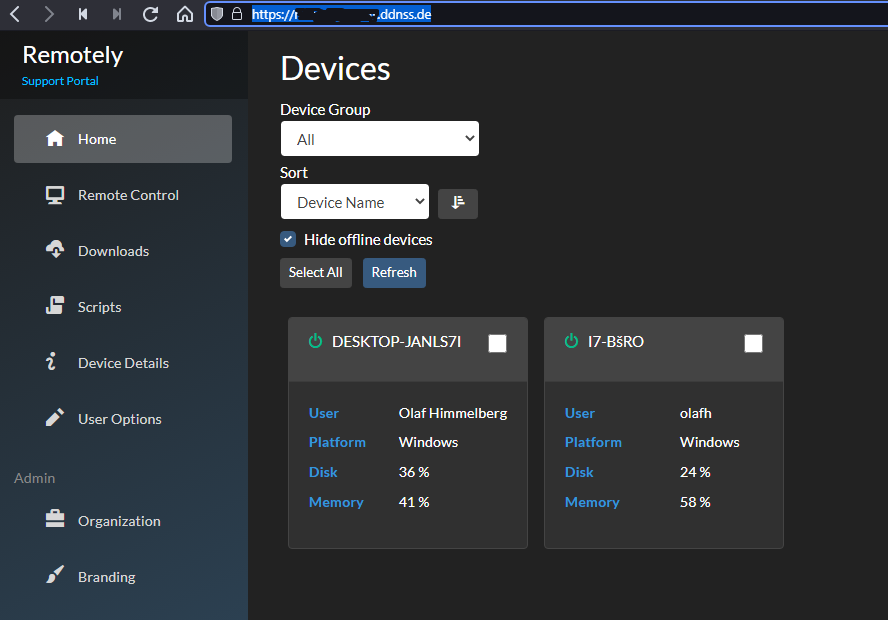
Task: Click the 24 % disk value
Action: (x=695, y=472)
